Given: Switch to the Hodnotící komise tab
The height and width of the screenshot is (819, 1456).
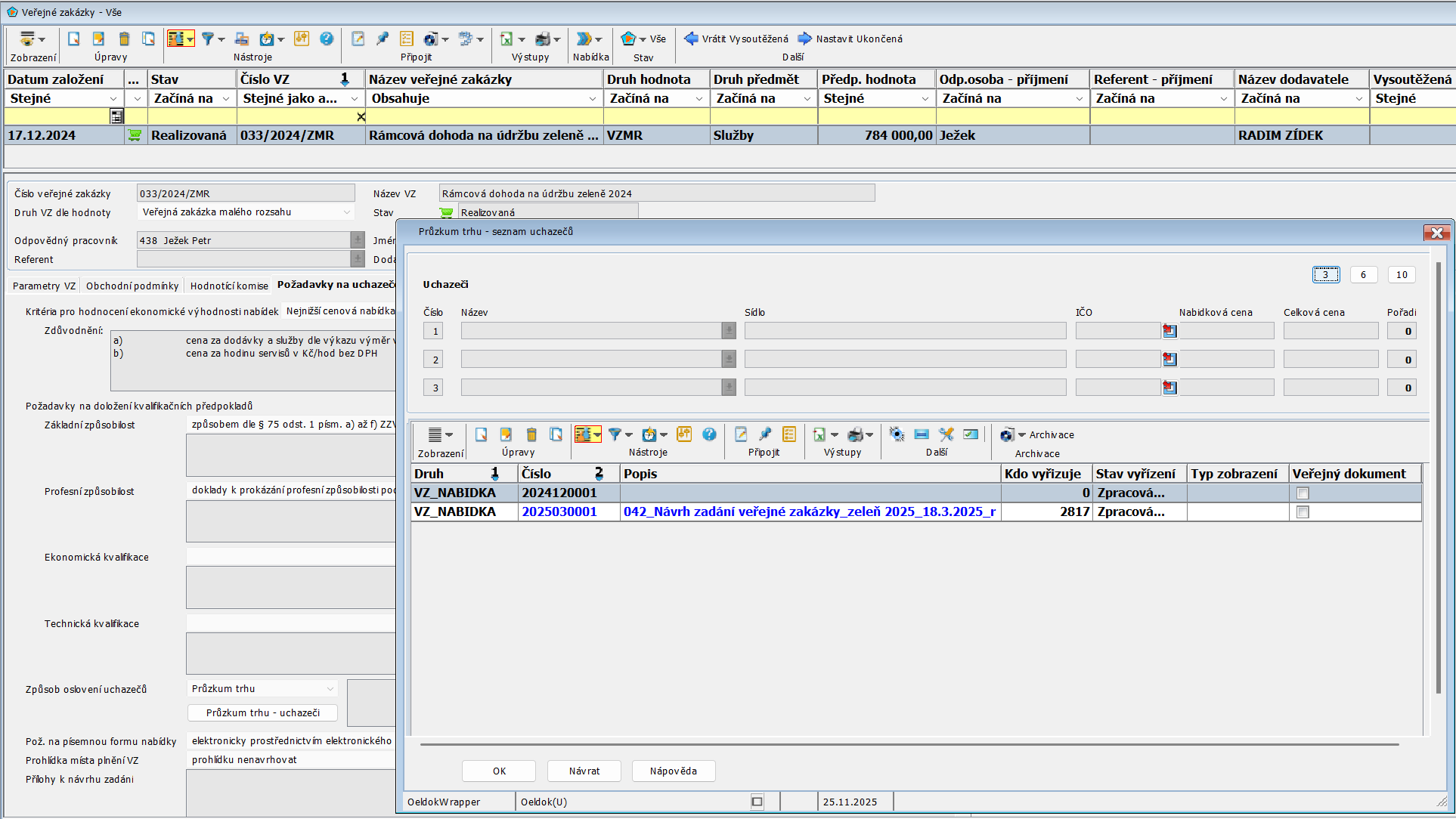Looking at the screenshot, I should tap(229, 286).
